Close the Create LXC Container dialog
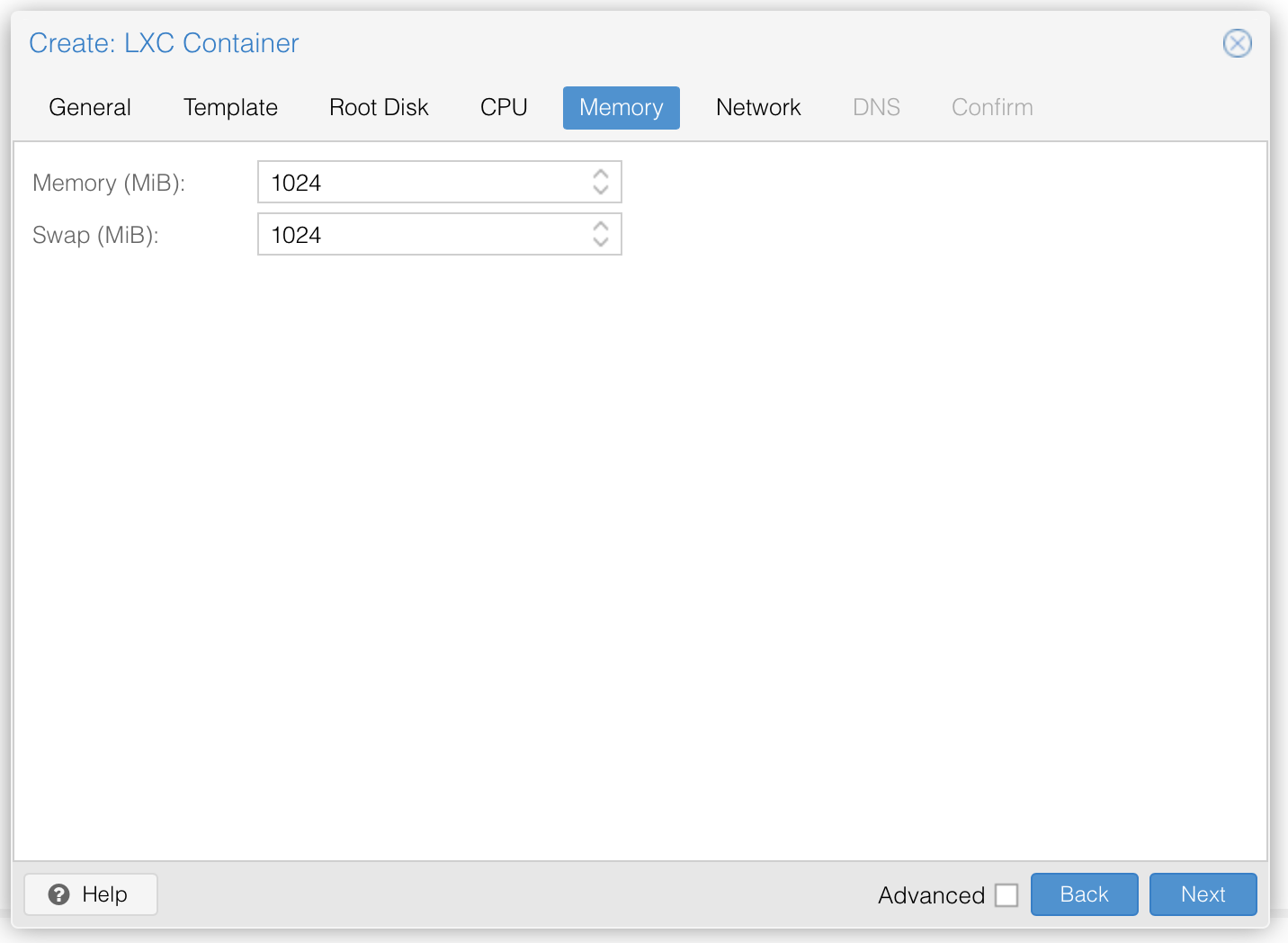 (x=1237, y=43)
